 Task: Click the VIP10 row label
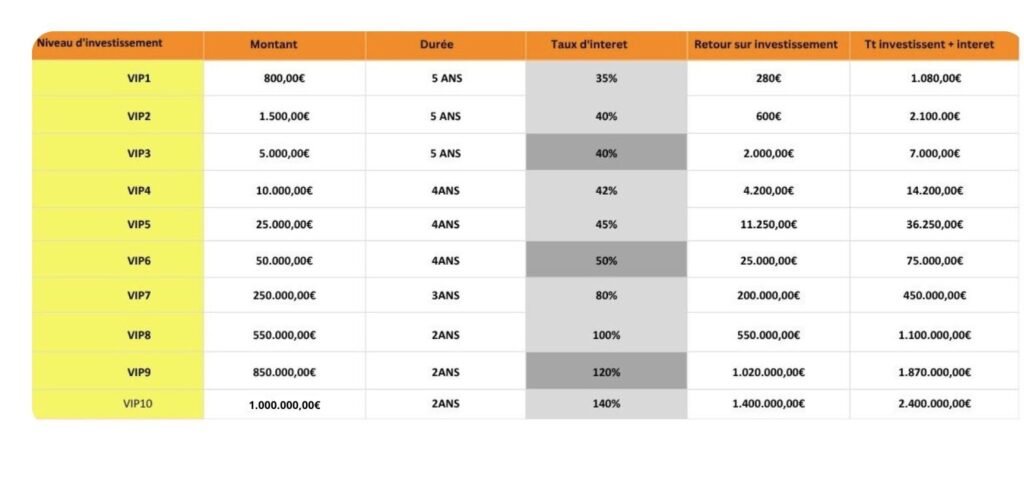[x=139, y=404]
